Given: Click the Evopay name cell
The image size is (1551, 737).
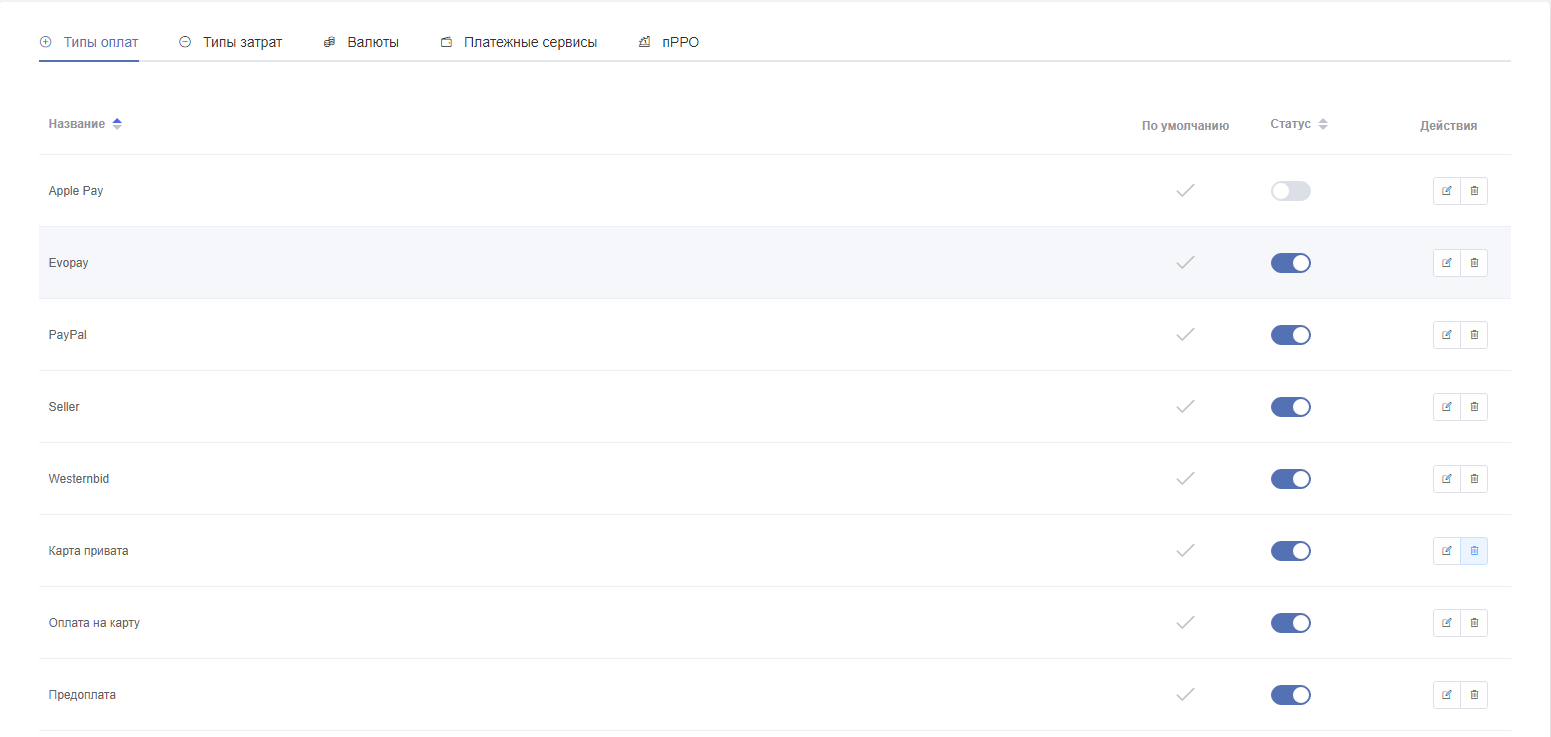Looking at the screenshot, I should (69, 263).
